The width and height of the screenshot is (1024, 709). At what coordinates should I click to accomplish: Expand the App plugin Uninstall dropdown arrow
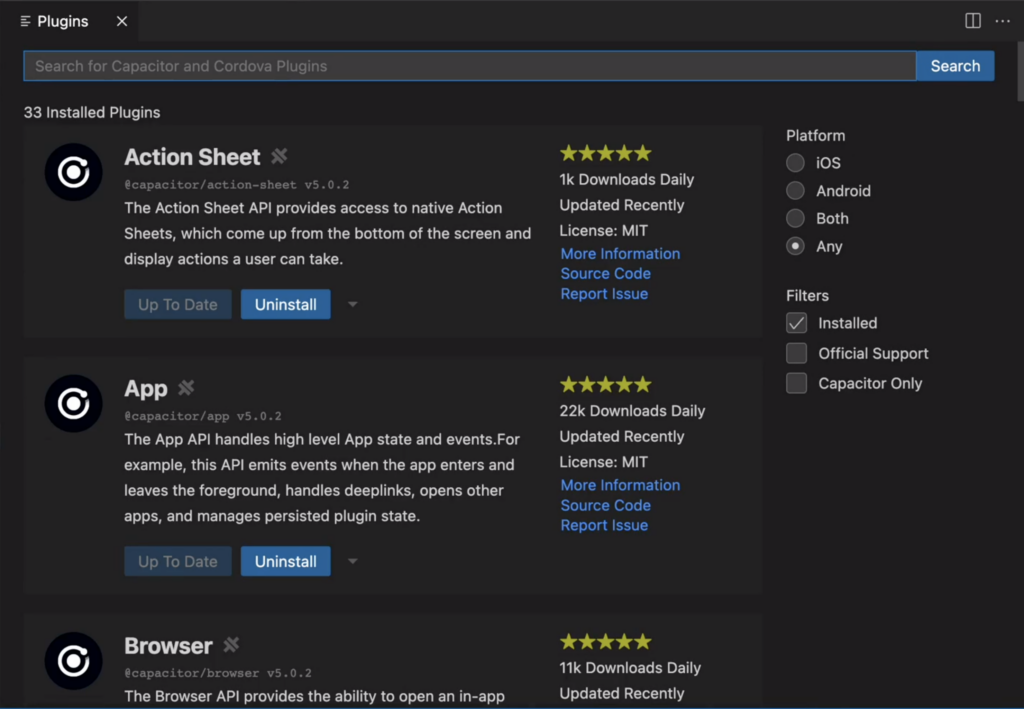coord(352,562)
